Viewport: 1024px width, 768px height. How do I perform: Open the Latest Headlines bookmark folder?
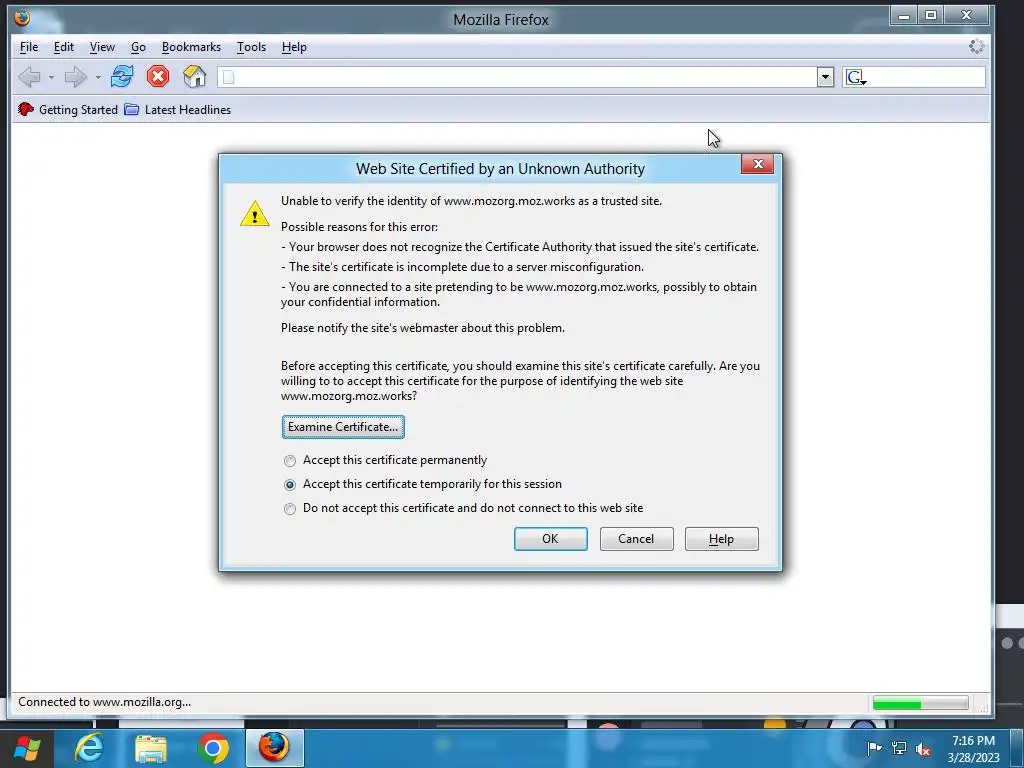(x=178, y=110)
